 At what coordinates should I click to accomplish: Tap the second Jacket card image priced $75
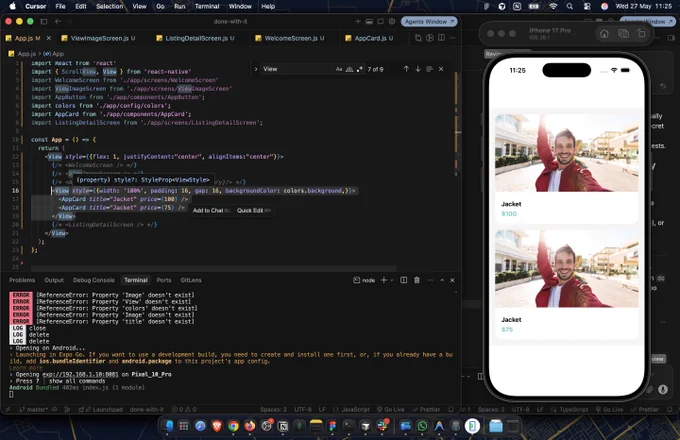[566, 269]
